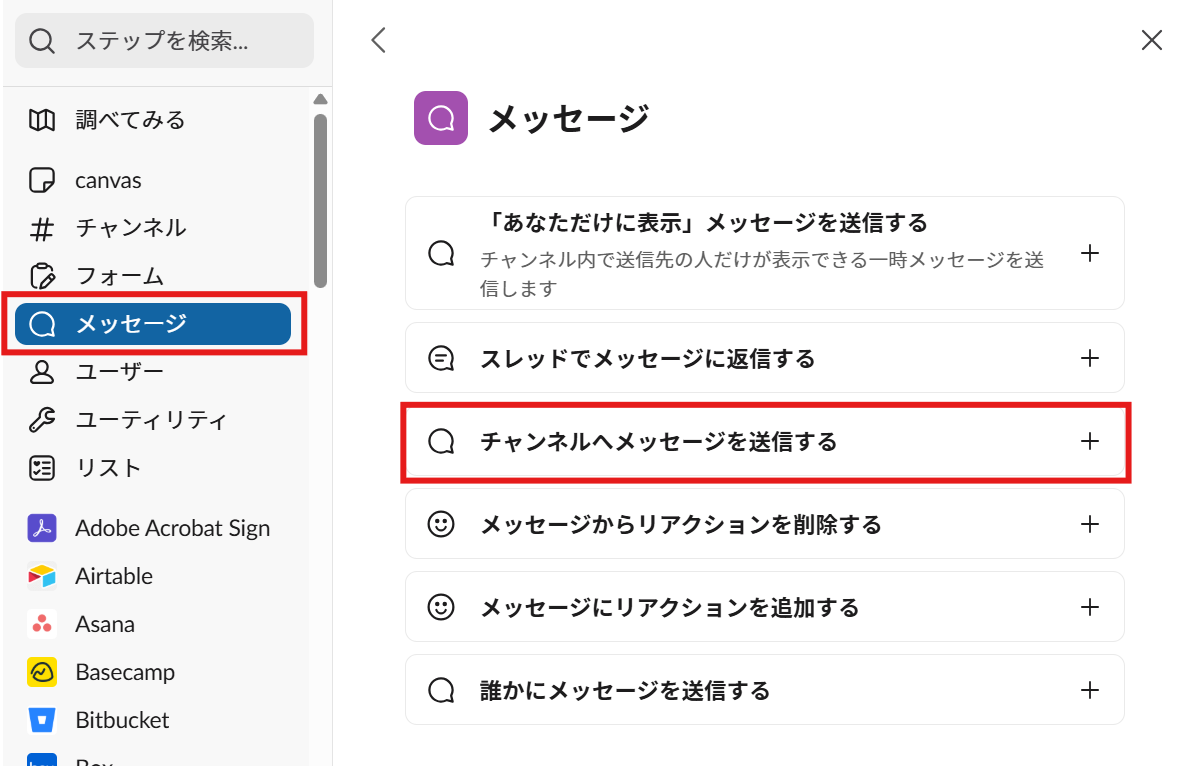Add the チャンネルへメッセージを送信する step

pyautogui.click(x=1090, y=441)
